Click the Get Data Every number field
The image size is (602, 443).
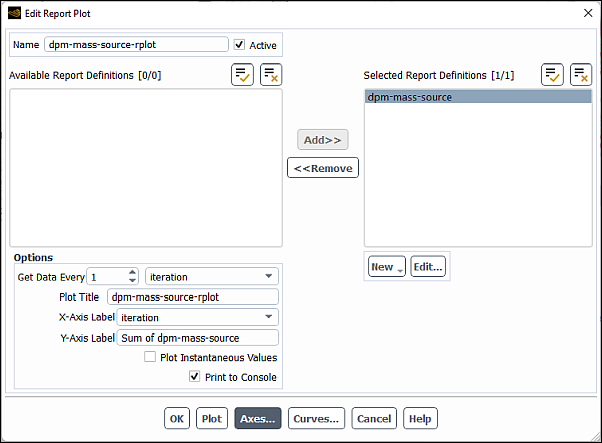click(x=108, y=276)
